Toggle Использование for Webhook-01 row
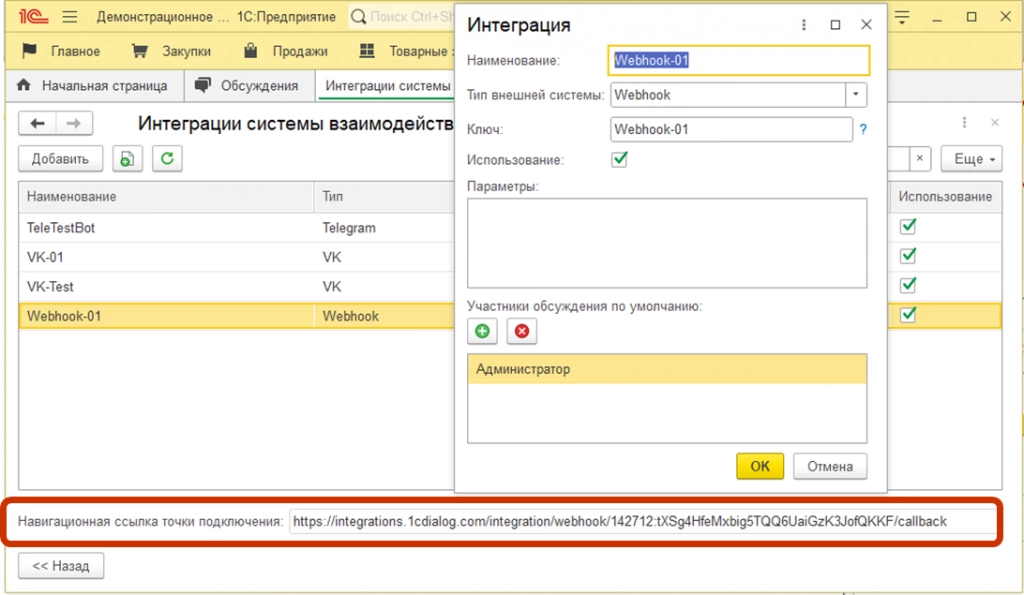This screenshot has width=1024, height=595. pyautogui.click(x=908, y=315)
